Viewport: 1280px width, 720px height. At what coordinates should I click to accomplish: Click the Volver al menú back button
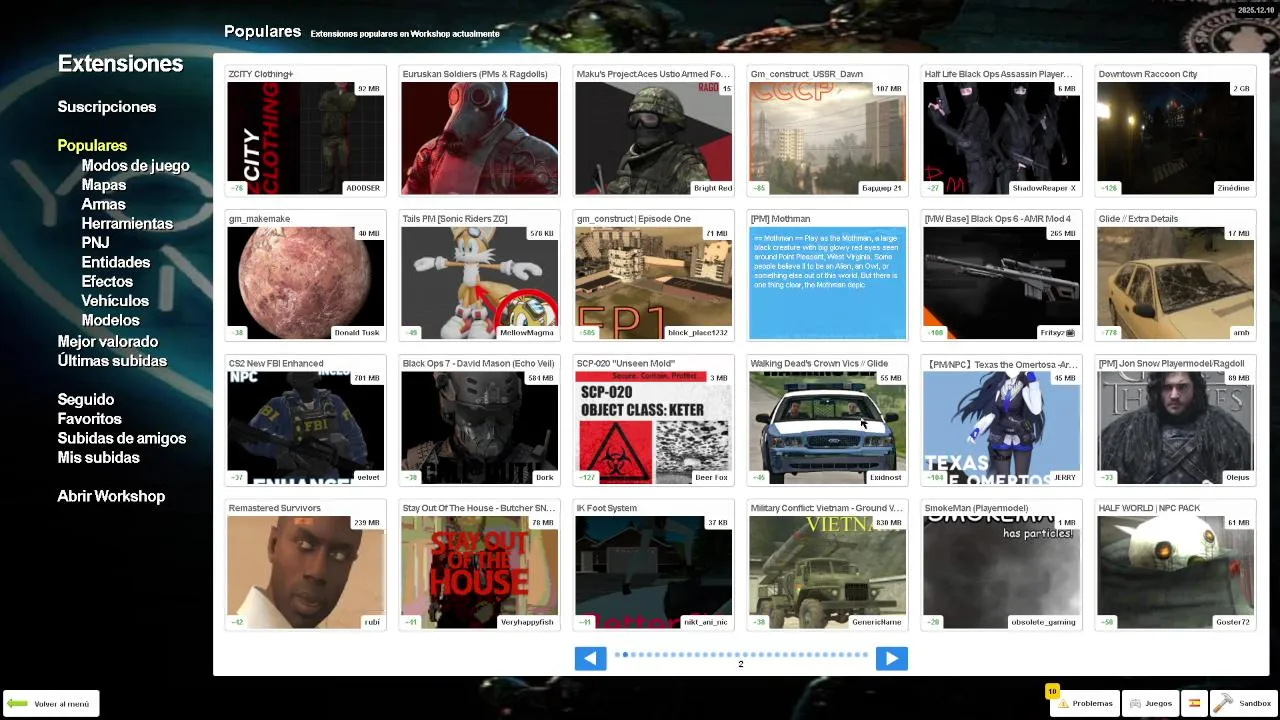[x=51, y=704]
